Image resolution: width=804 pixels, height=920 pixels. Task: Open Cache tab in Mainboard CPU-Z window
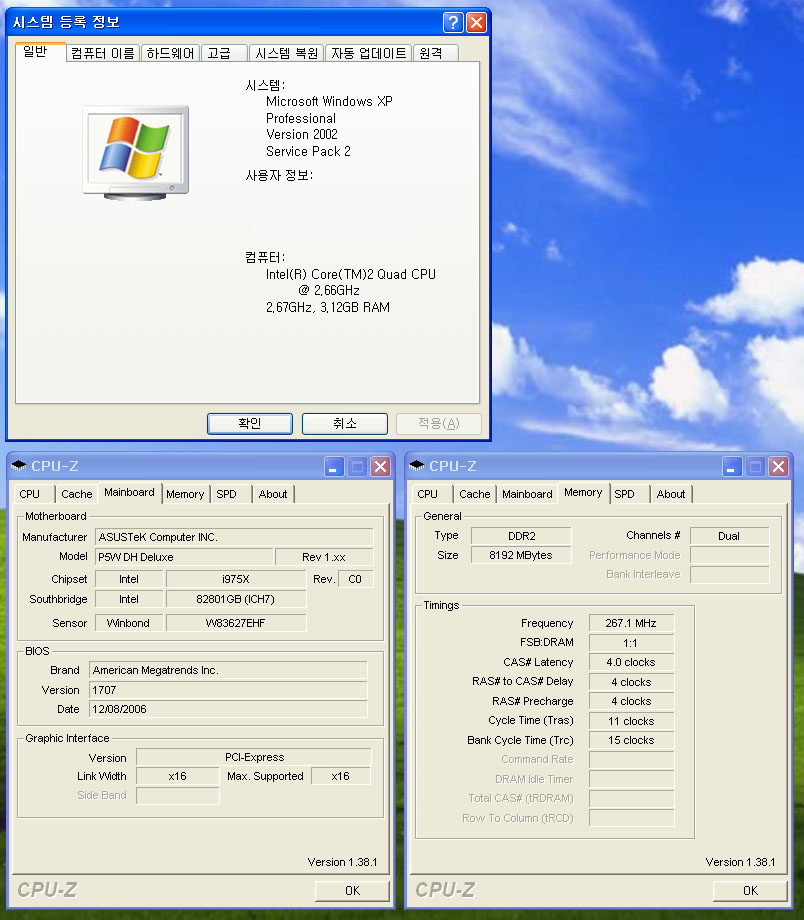(77, 494)
